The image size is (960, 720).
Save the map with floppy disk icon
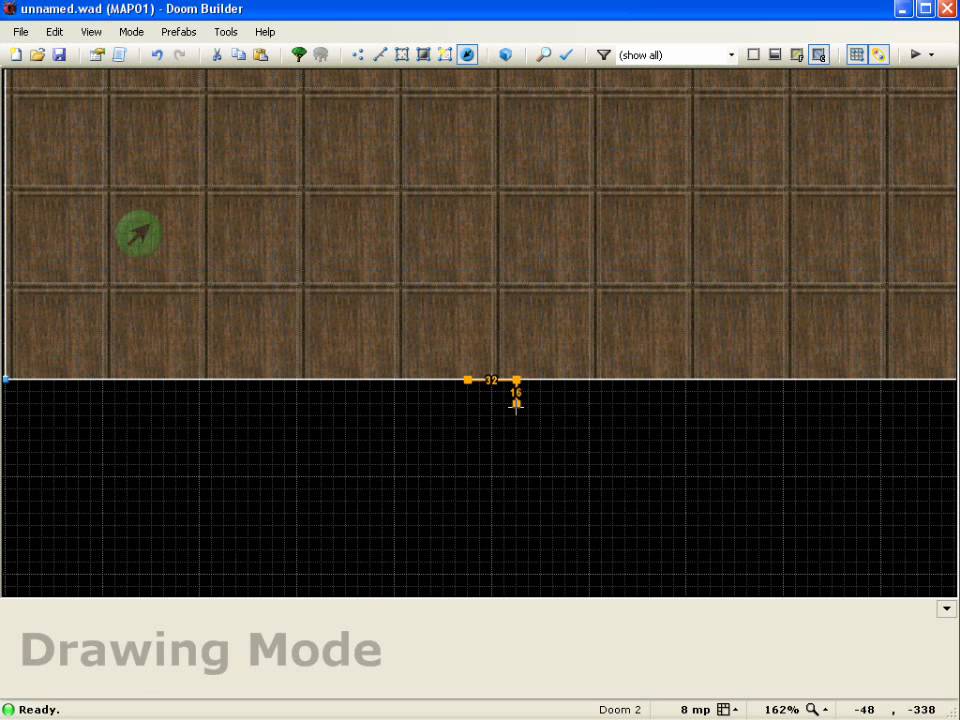[x=59, y=54]
